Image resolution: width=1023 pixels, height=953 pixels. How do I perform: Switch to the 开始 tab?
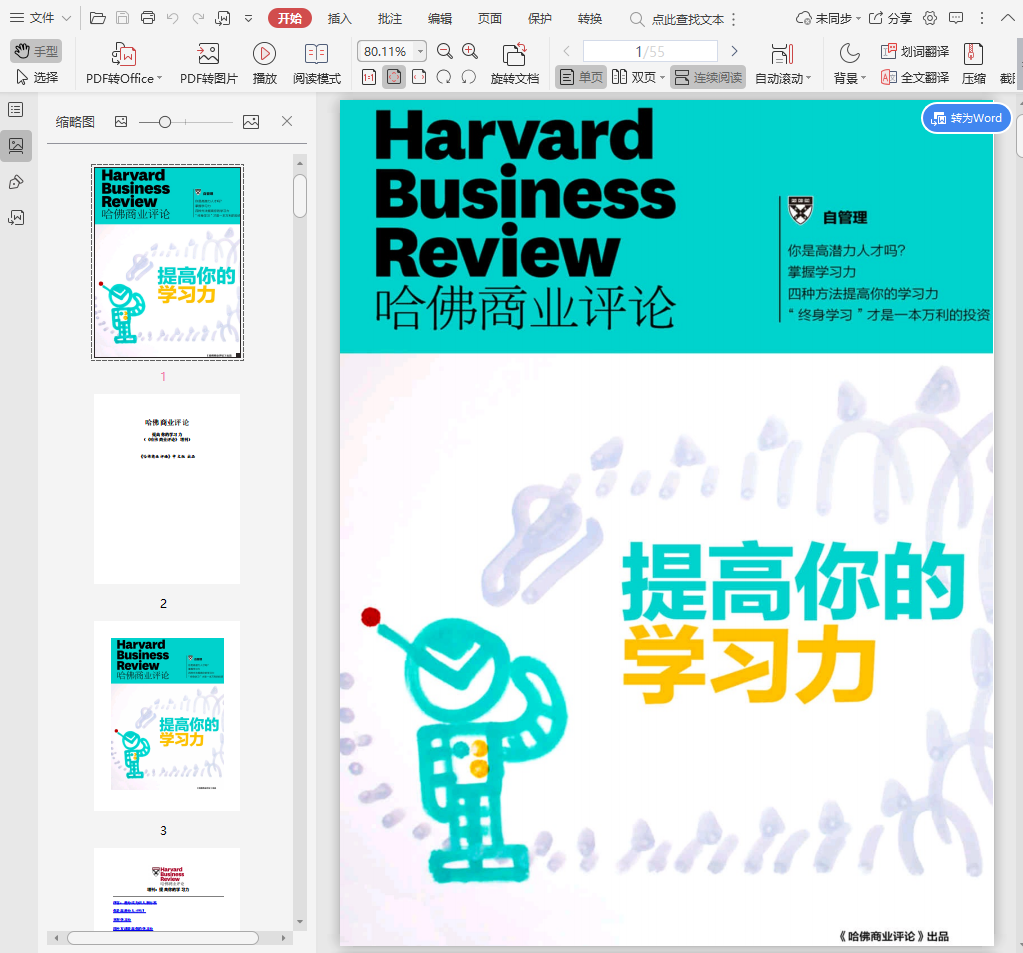tap(290, 18)
